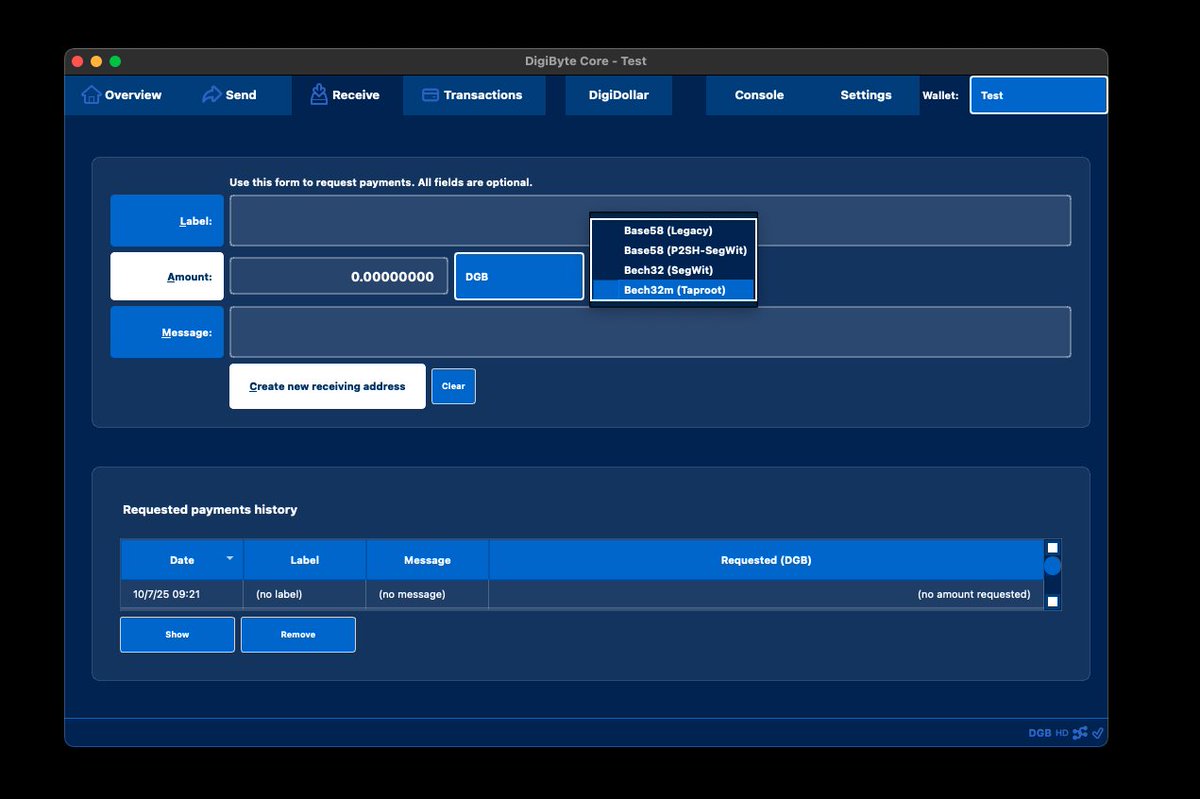Image resolution: width=1200 pixels, height=799 pixels.
Task: Click the Receive tray icon
Action: pyautogui.click(x=319, y=95)
